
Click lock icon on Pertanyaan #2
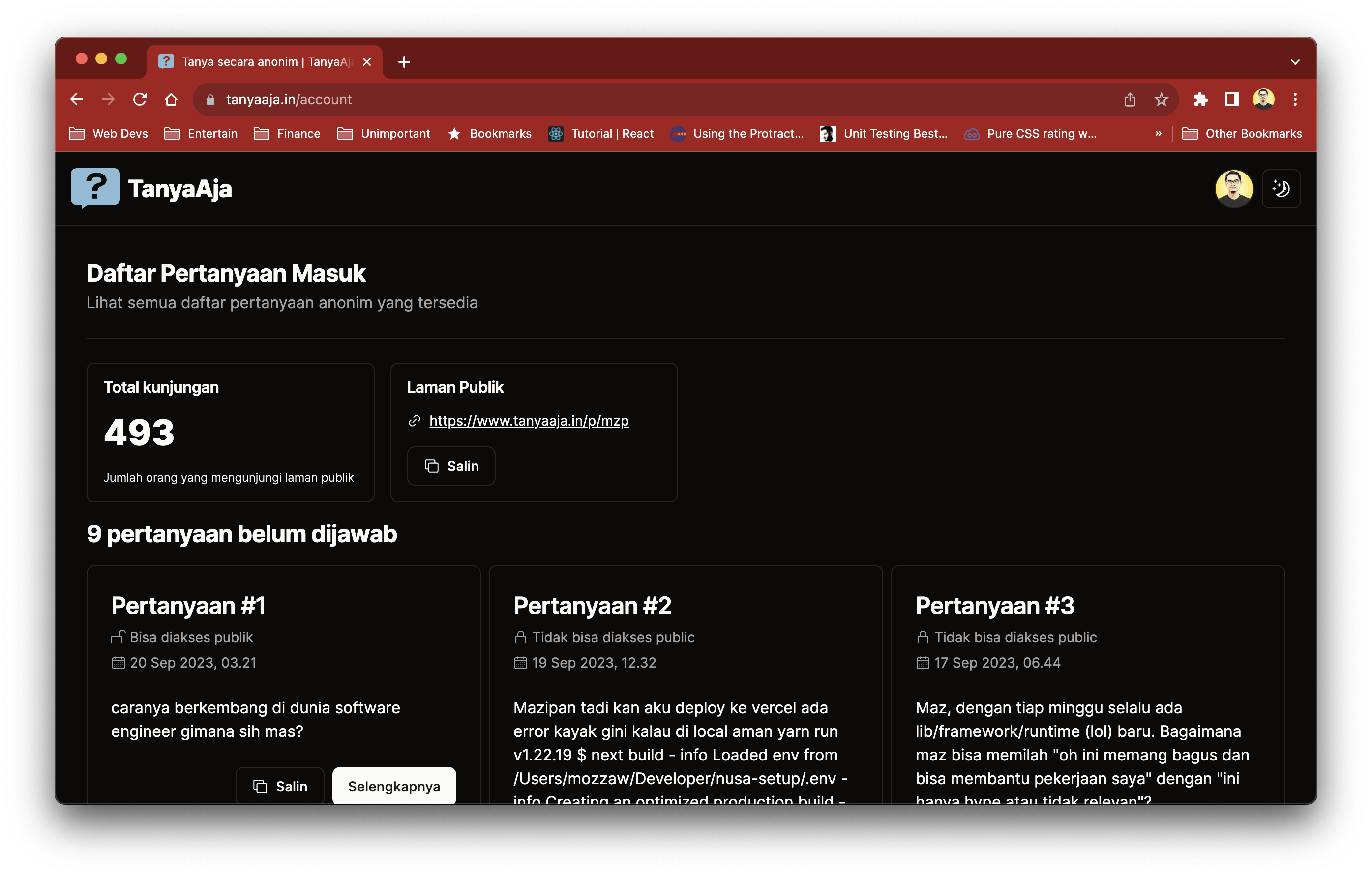[x=520, y=637]
